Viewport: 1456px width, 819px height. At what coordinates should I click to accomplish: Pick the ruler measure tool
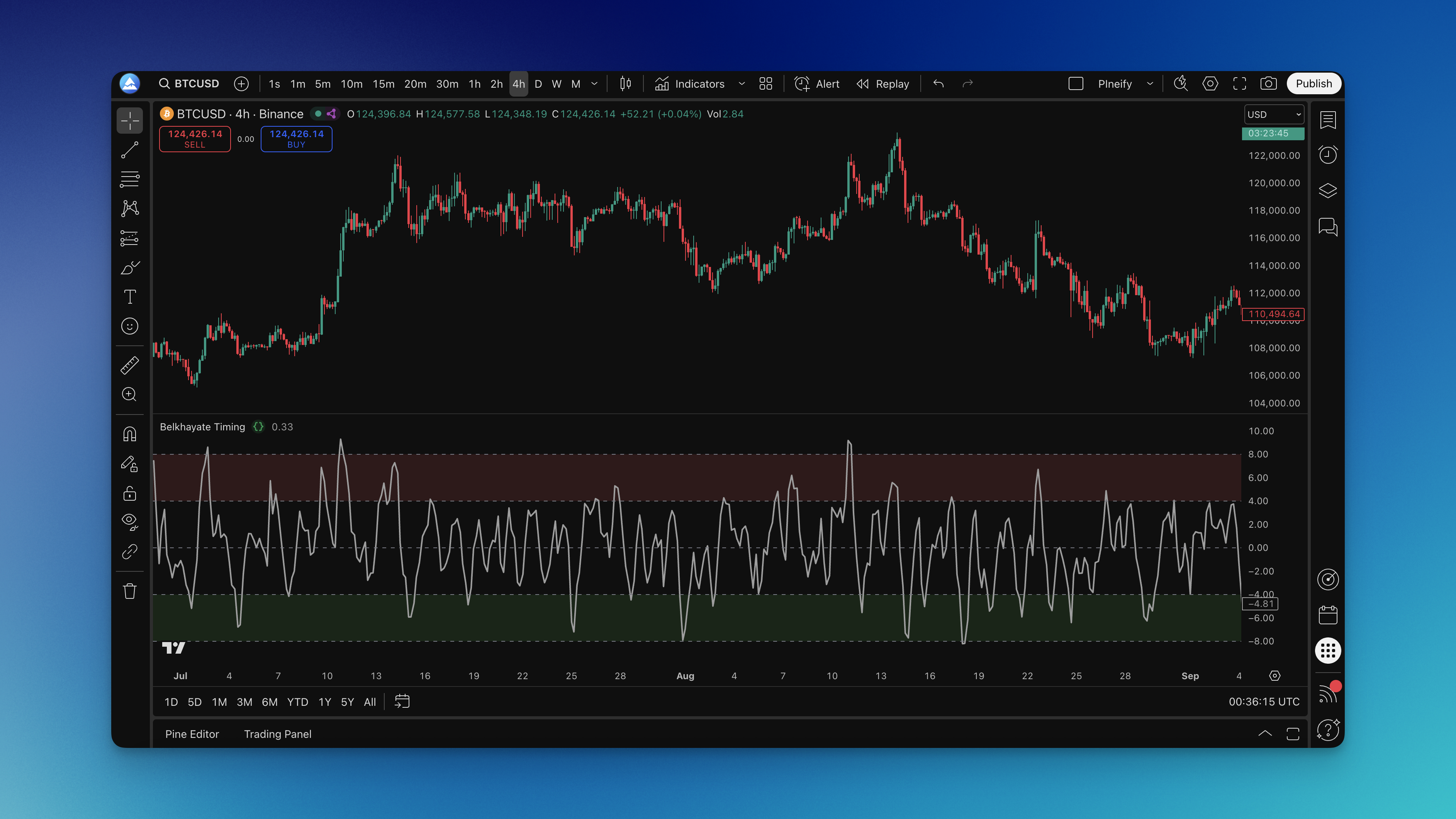point(129,365)
